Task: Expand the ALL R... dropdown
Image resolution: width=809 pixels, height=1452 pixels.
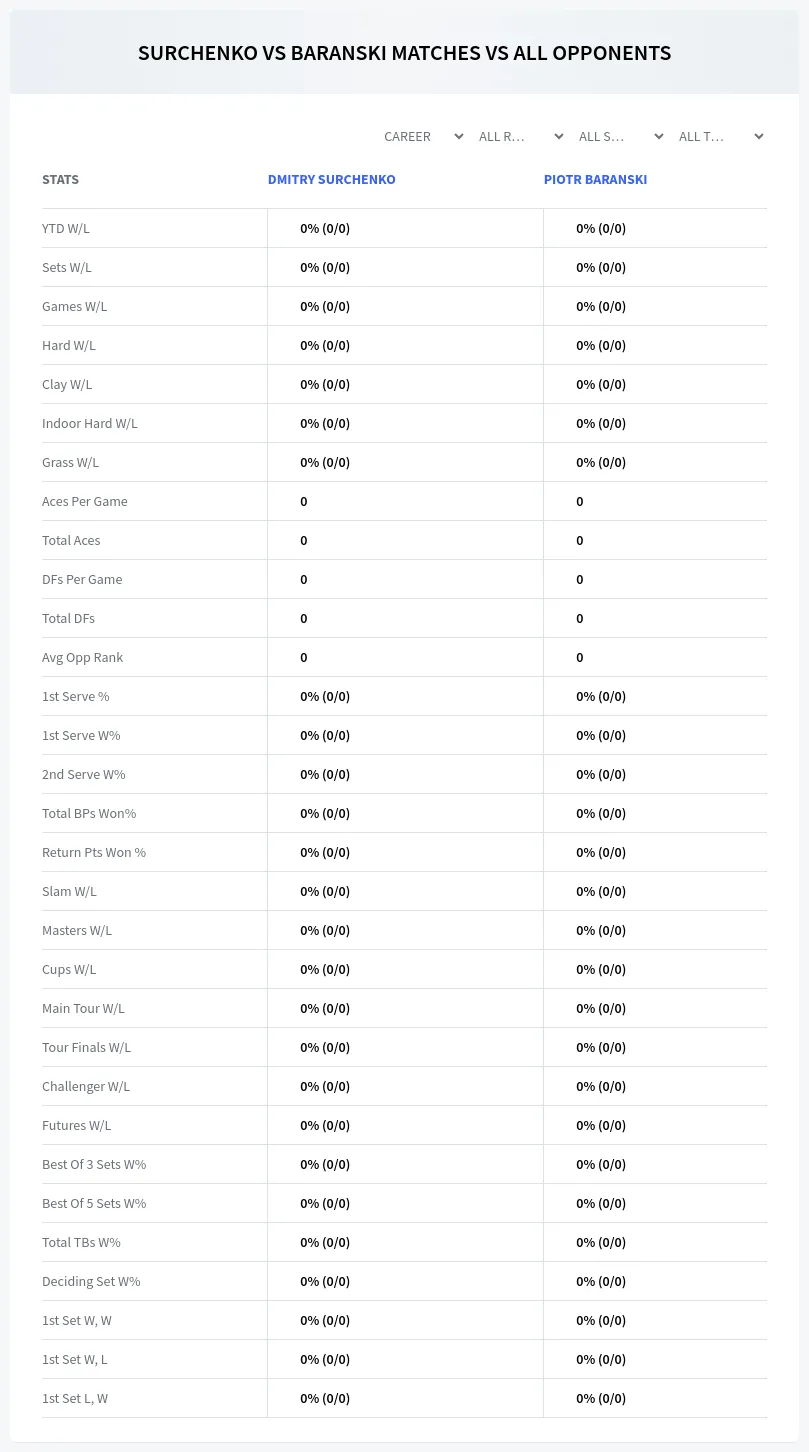Action: coord(523,136)
